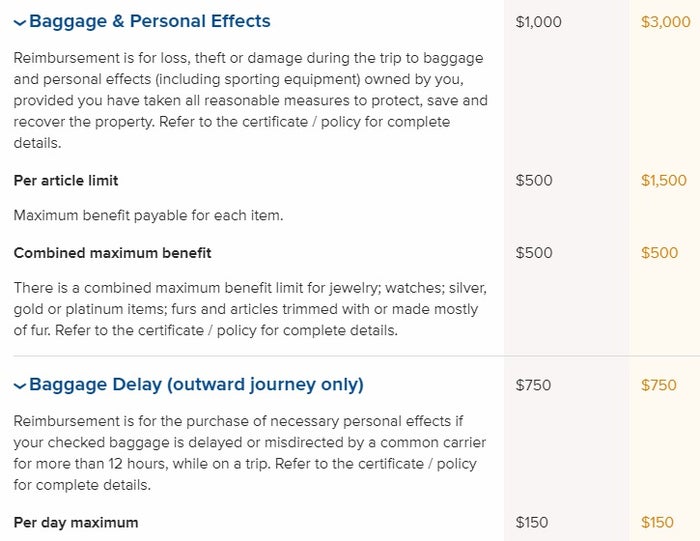Click the Combined maximum benefit label
The width and height of the screenshot is (700, 541).
coord(112,253)
